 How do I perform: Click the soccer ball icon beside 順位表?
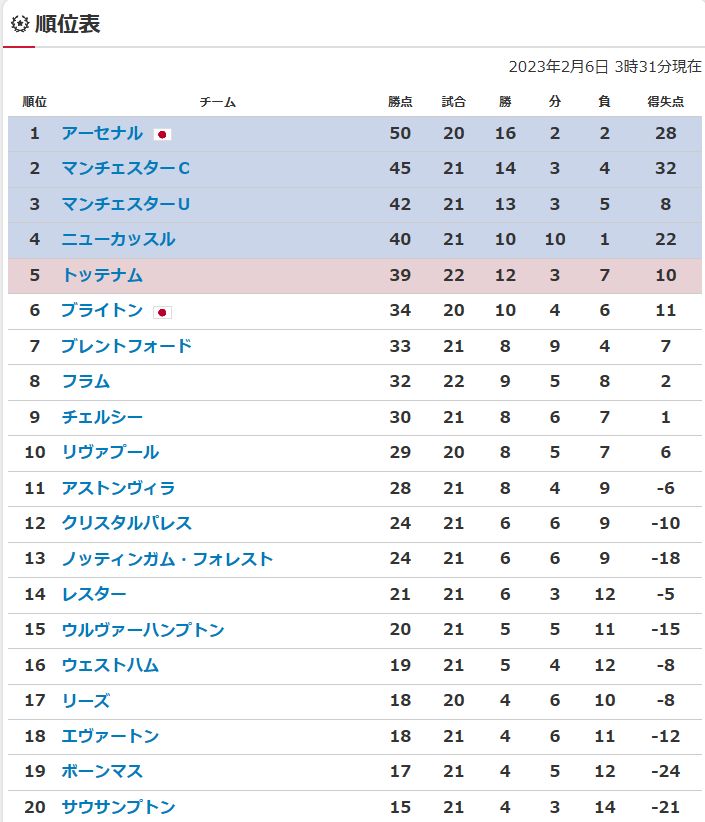point(20,24)
